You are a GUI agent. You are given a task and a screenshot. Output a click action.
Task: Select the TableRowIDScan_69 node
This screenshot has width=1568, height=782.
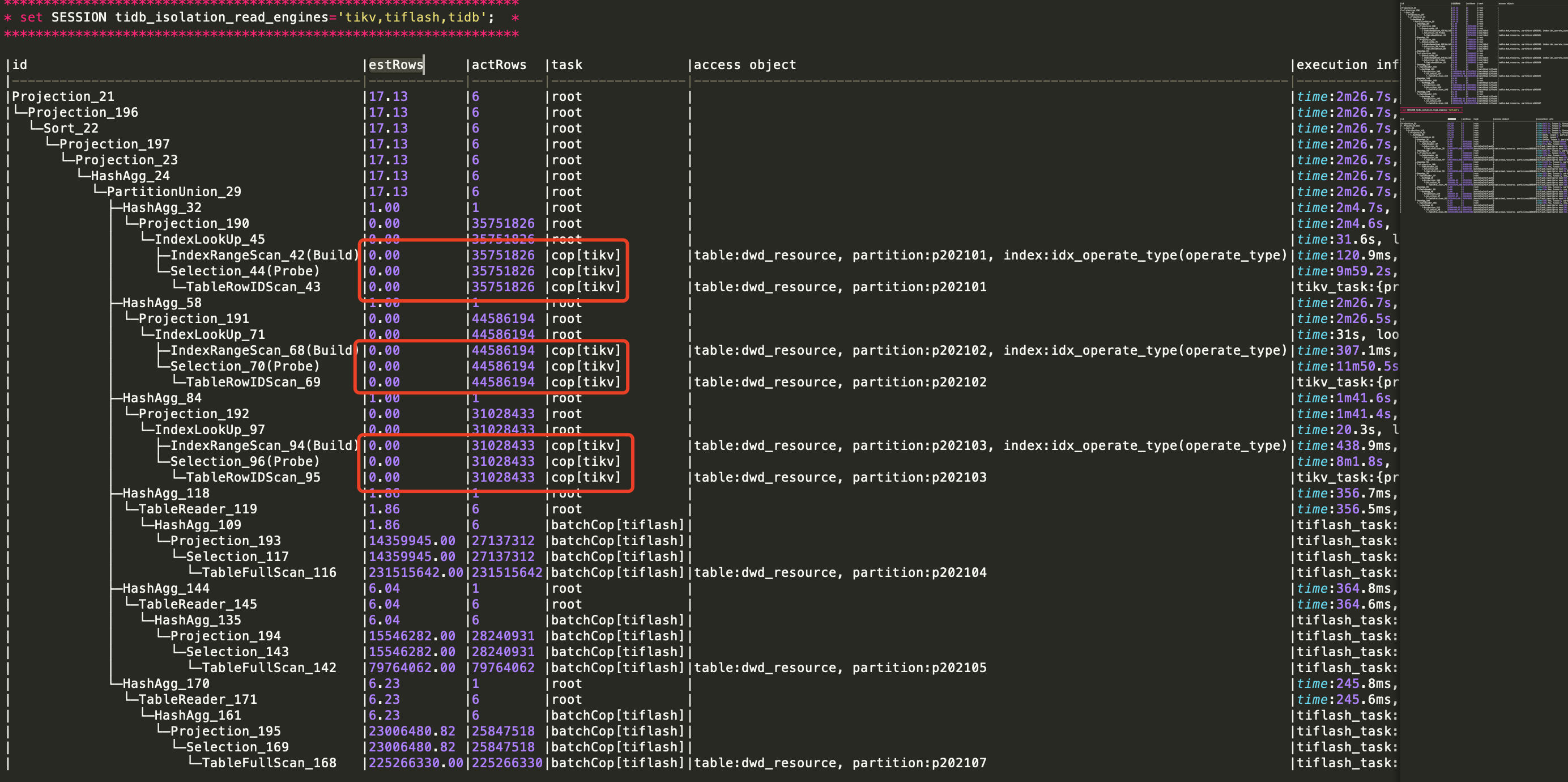click(253, 382)
